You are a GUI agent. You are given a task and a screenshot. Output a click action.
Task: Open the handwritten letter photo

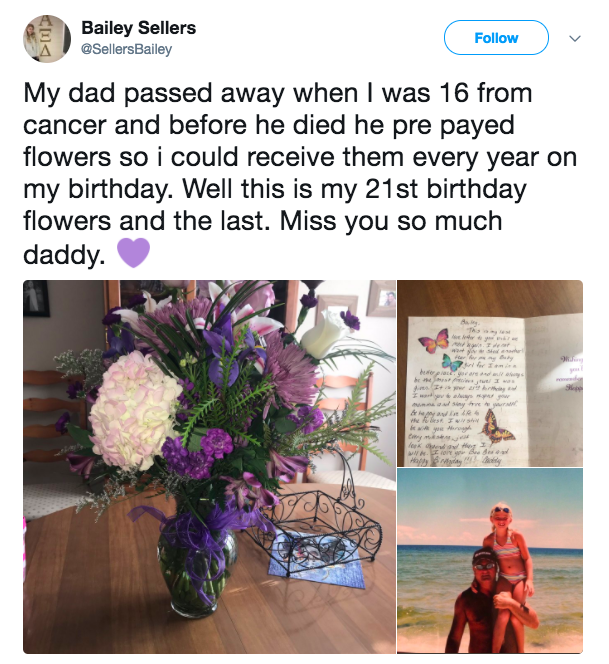[490, 373]
